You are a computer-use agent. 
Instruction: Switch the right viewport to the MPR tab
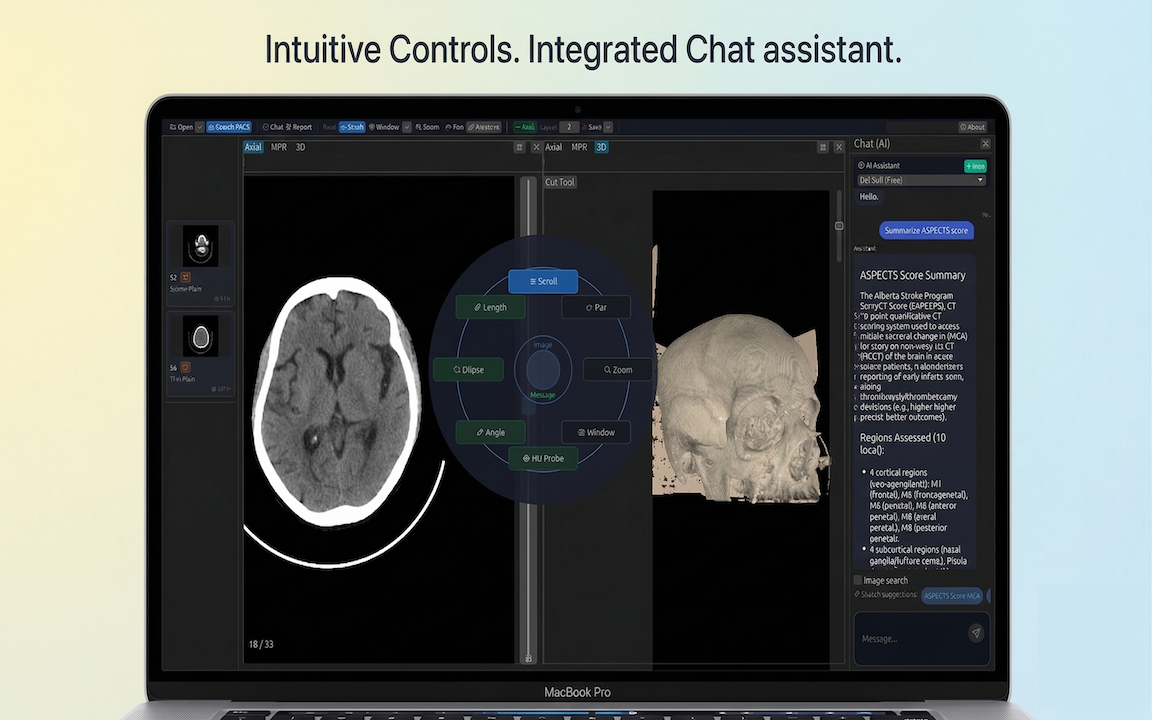[x=580, y=146]
